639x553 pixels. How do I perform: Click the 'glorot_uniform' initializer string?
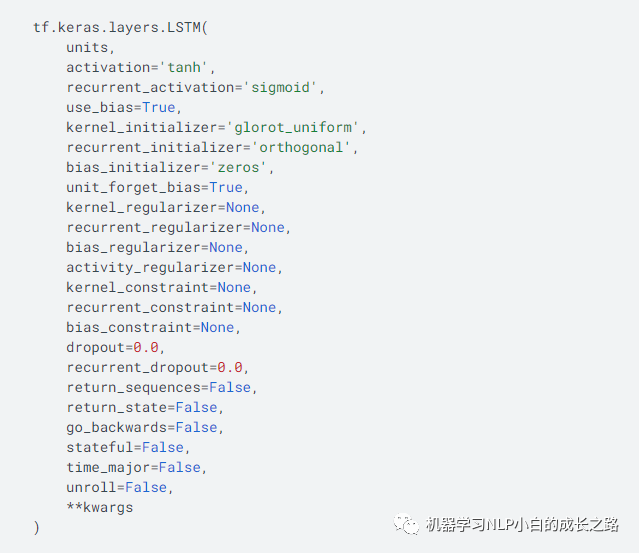pyautogui.click(x=295, y=127)
